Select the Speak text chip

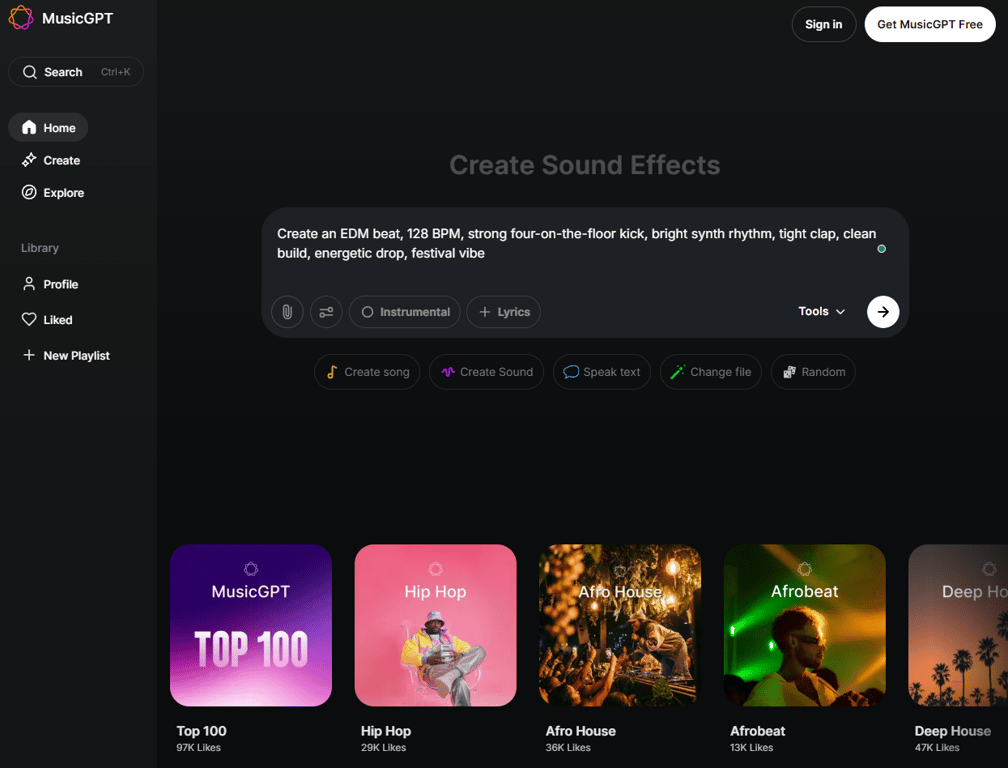point(602,372)
